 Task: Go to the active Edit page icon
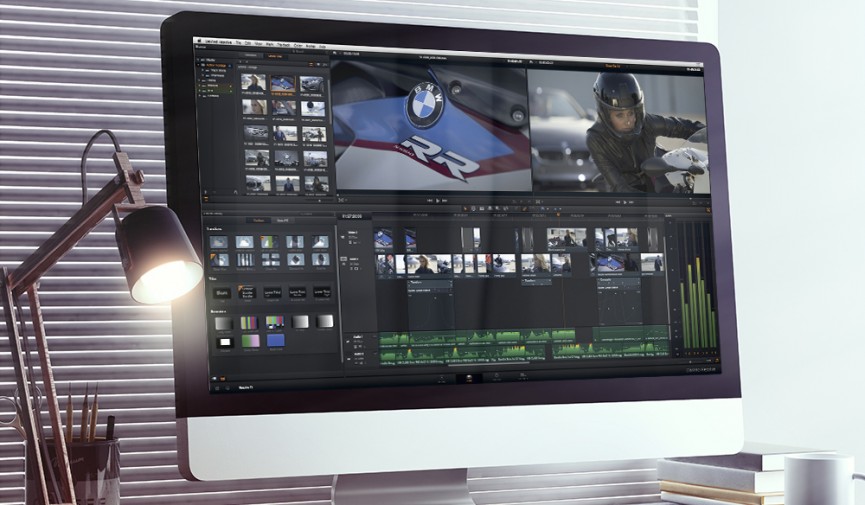[x=469, y=379]
